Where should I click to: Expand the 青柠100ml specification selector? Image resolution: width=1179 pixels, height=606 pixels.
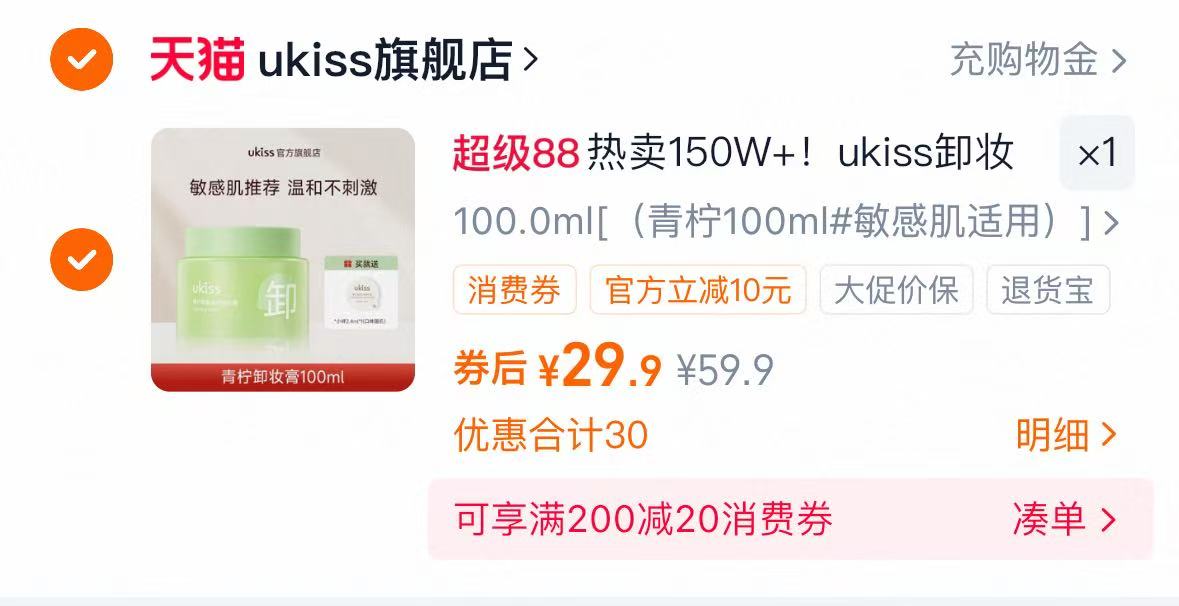[786, 222]
